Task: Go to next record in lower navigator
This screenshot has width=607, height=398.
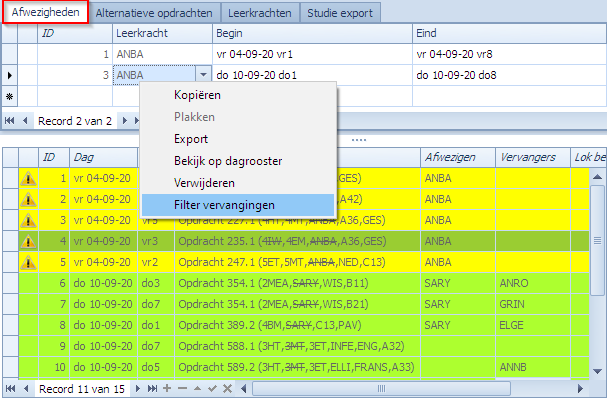Action: coord(137,388)
